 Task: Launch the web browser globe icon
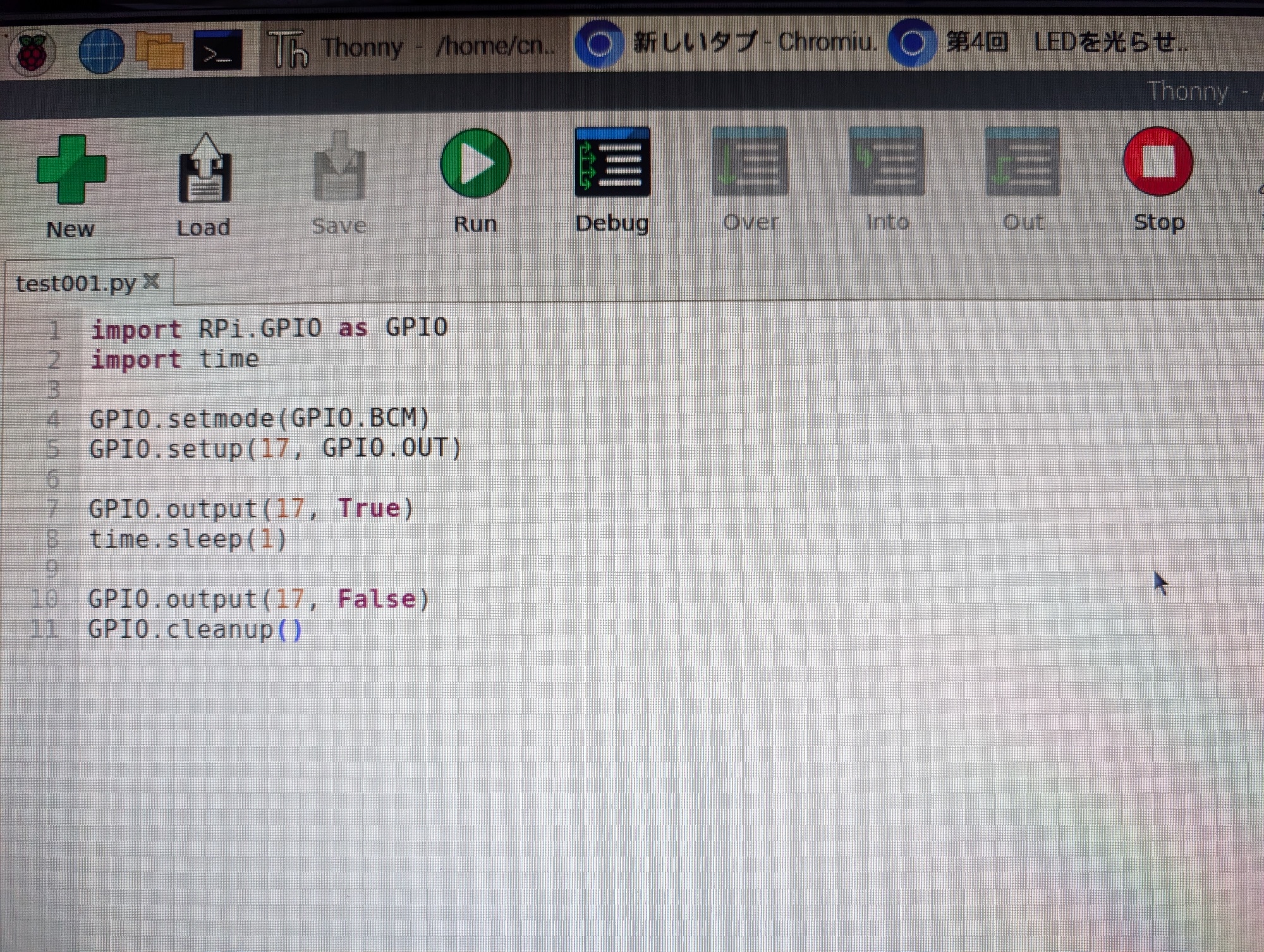[101, 52]
